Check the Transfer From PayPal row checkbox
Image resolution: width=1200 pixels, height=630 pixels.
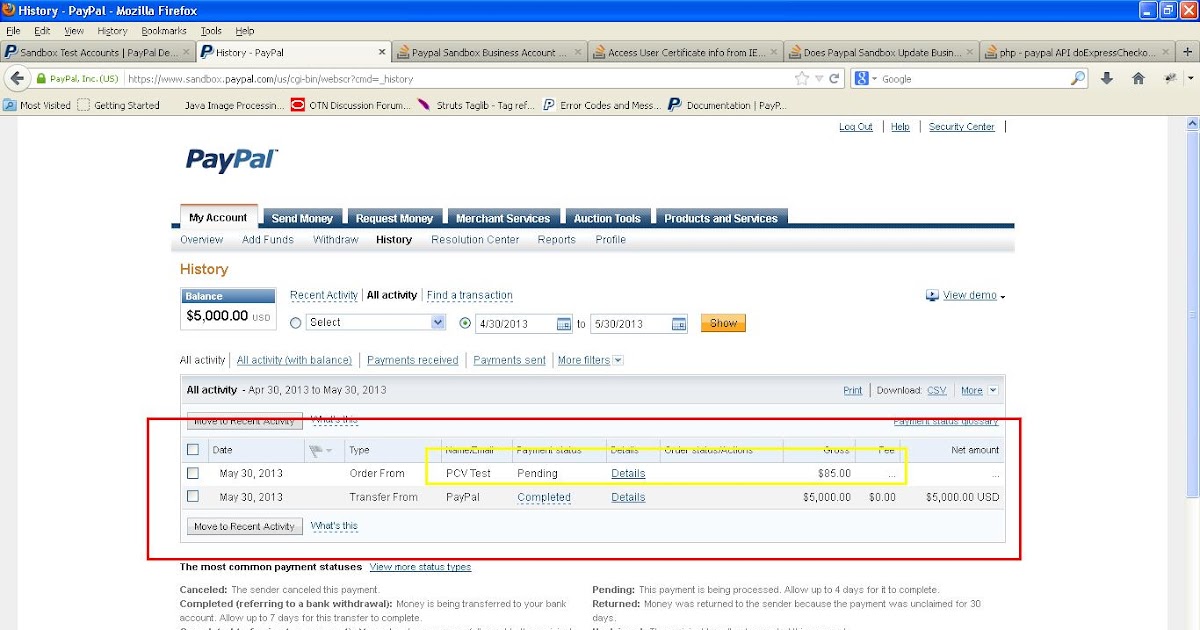193,496
